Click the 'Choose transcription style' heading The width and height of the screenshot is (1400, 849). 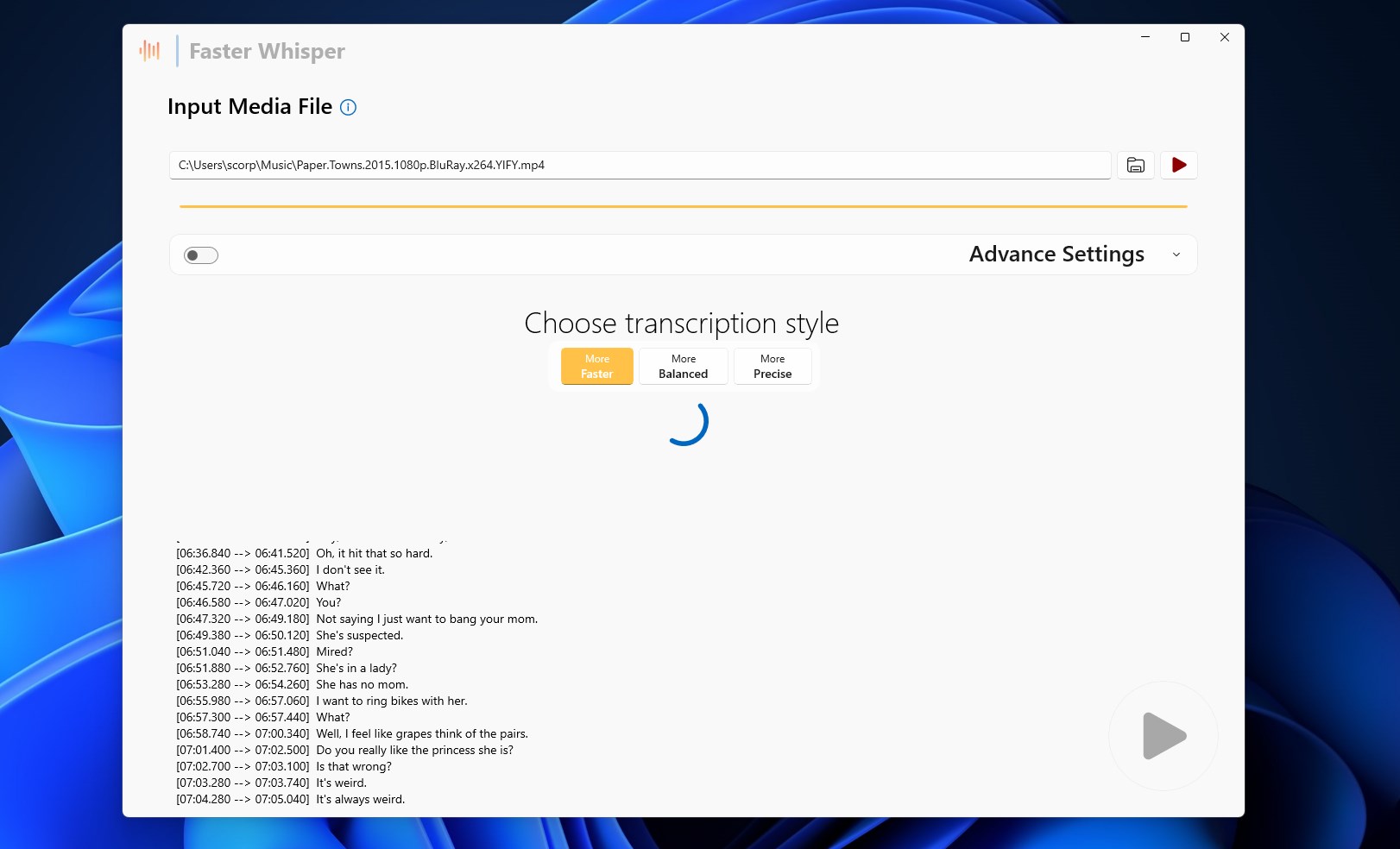click(x=682, y=324)
